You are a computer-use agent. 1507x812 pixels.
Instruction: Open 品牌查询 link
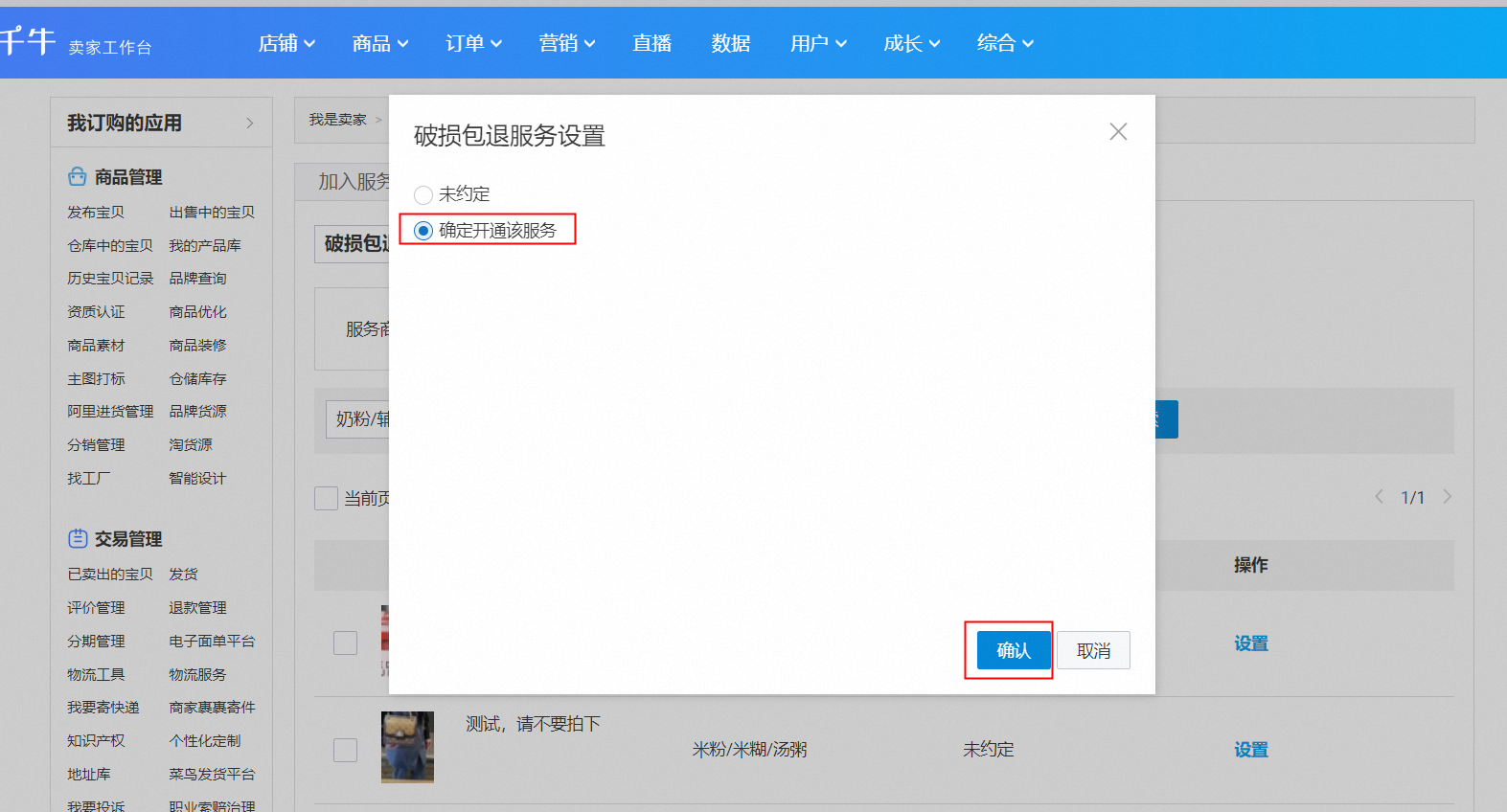197,279
